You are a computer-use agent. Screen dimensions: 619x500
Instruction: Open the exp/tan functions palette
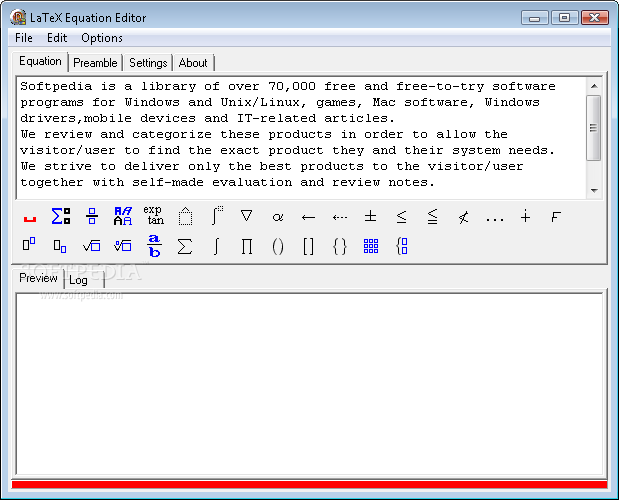(154, 215)
